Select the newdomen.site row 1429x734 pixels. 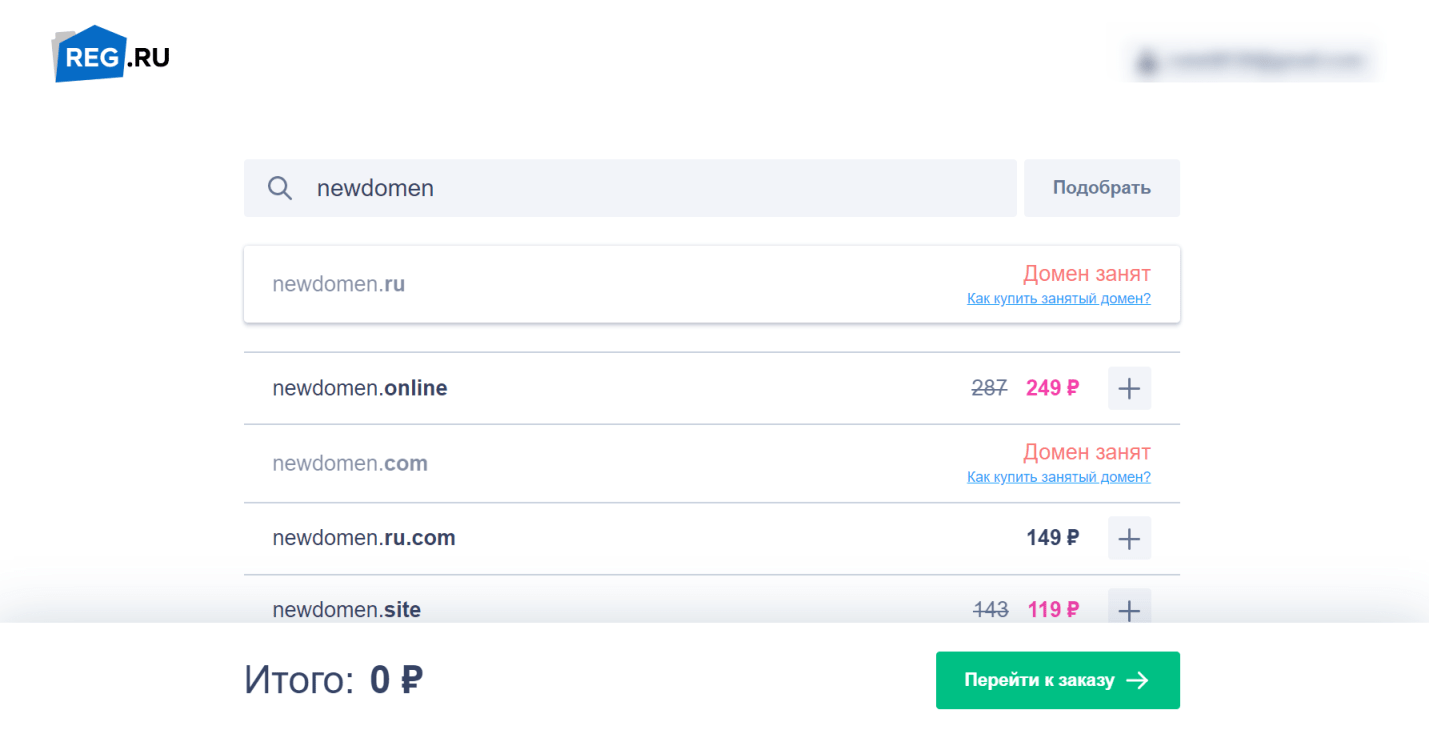click(x=712, y=603)
